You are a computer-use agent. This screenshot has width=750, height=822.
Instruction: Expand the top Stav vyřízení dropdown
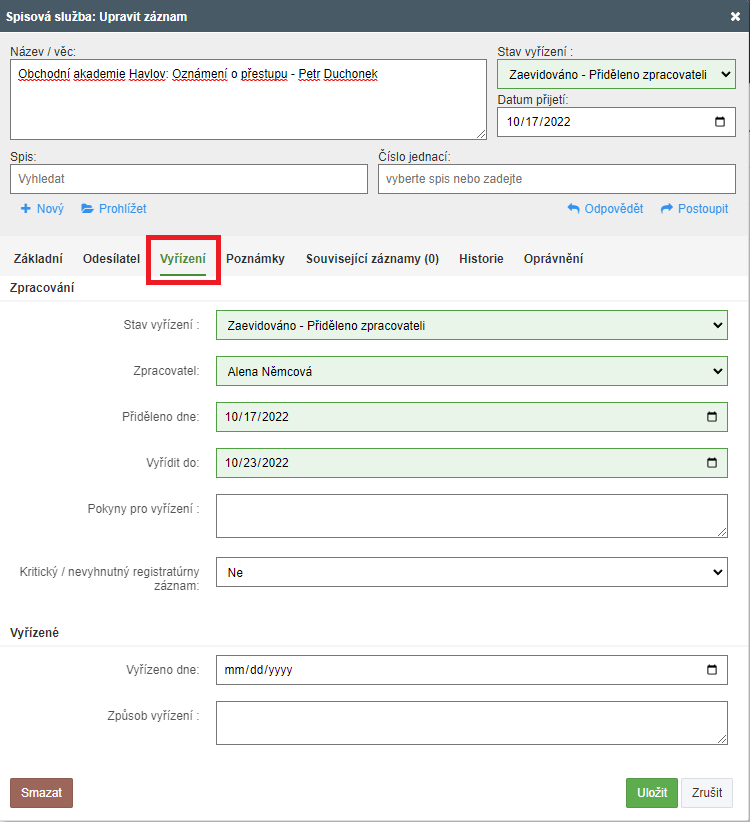[x=616, y=74]
